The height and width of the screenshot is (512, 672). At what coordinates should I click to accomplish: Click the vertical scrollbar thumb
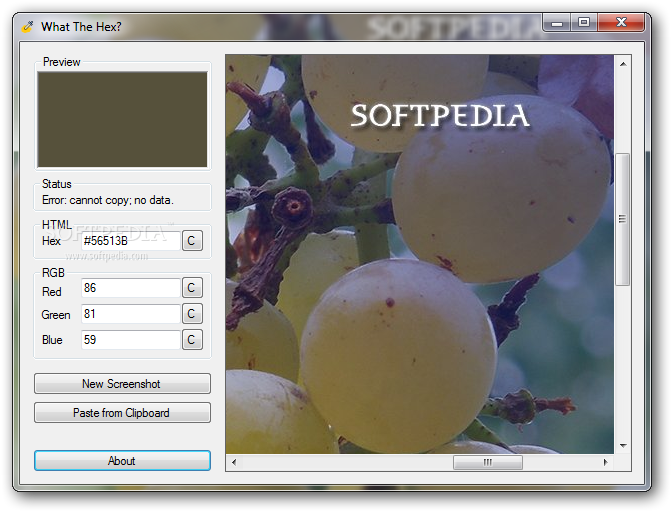(x=622, y=219)
